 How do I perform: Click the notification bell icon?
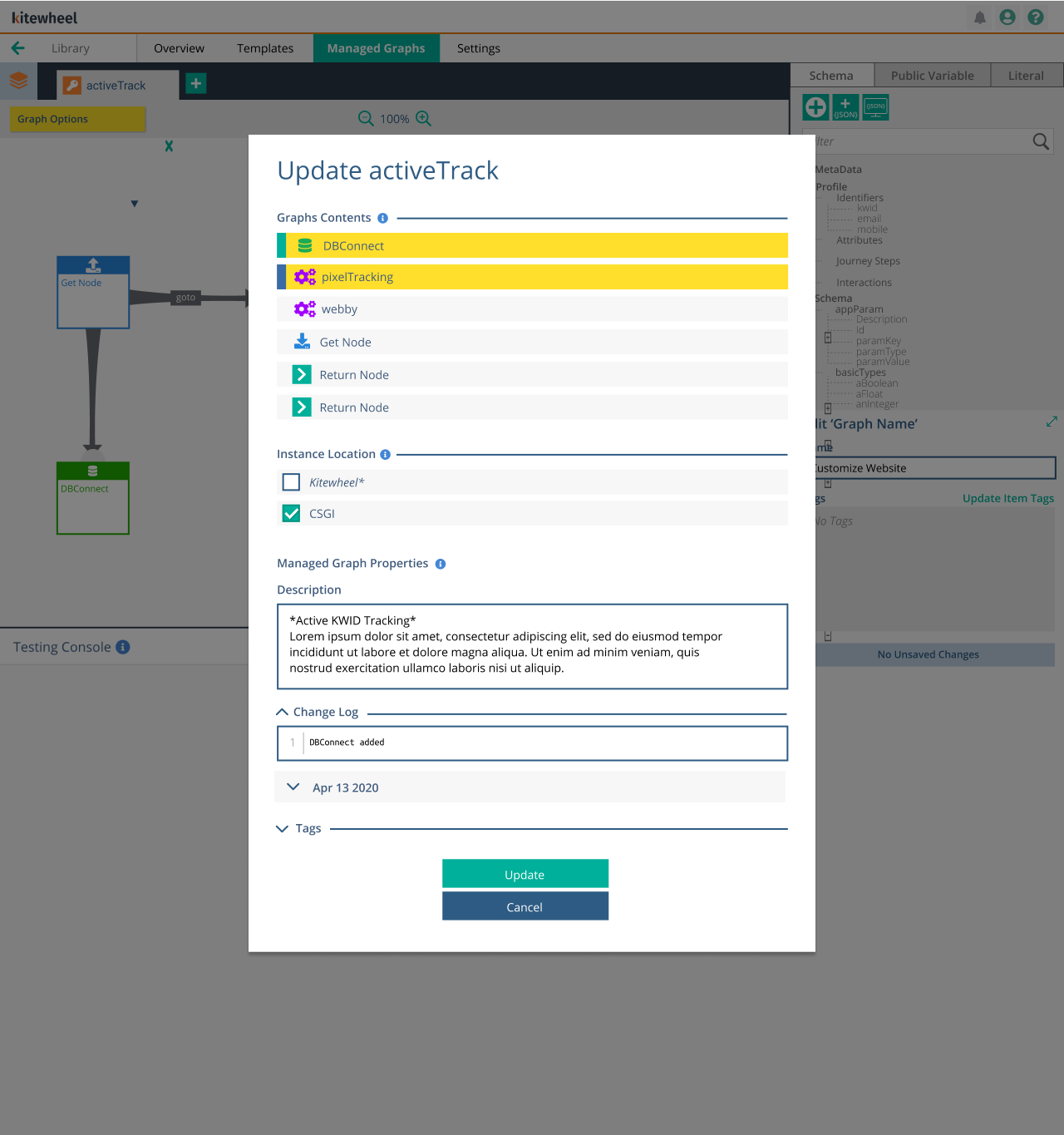[980, 17]
